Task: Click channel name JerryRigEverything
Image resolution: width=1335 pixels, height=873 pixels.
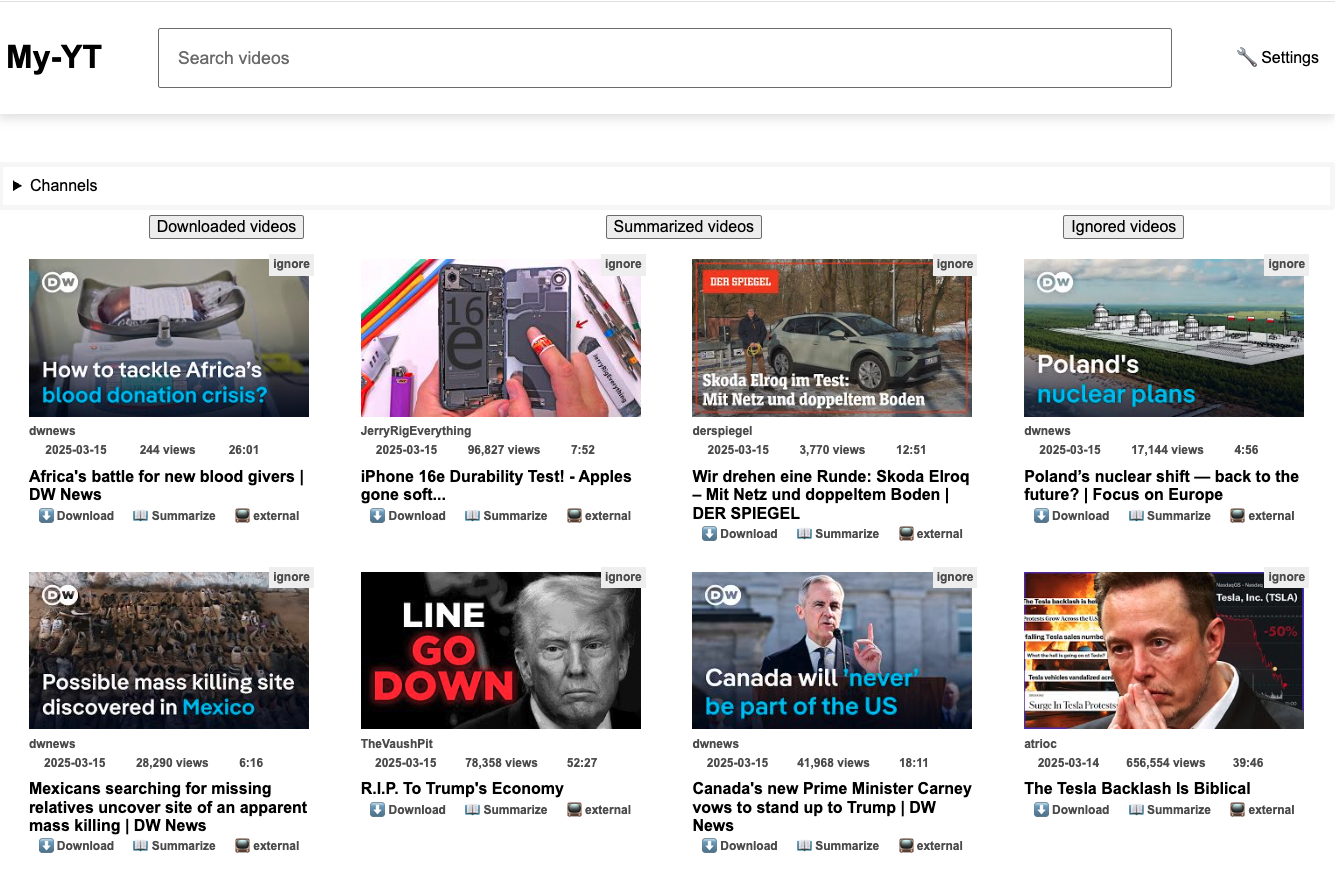Action: point(416,431)
